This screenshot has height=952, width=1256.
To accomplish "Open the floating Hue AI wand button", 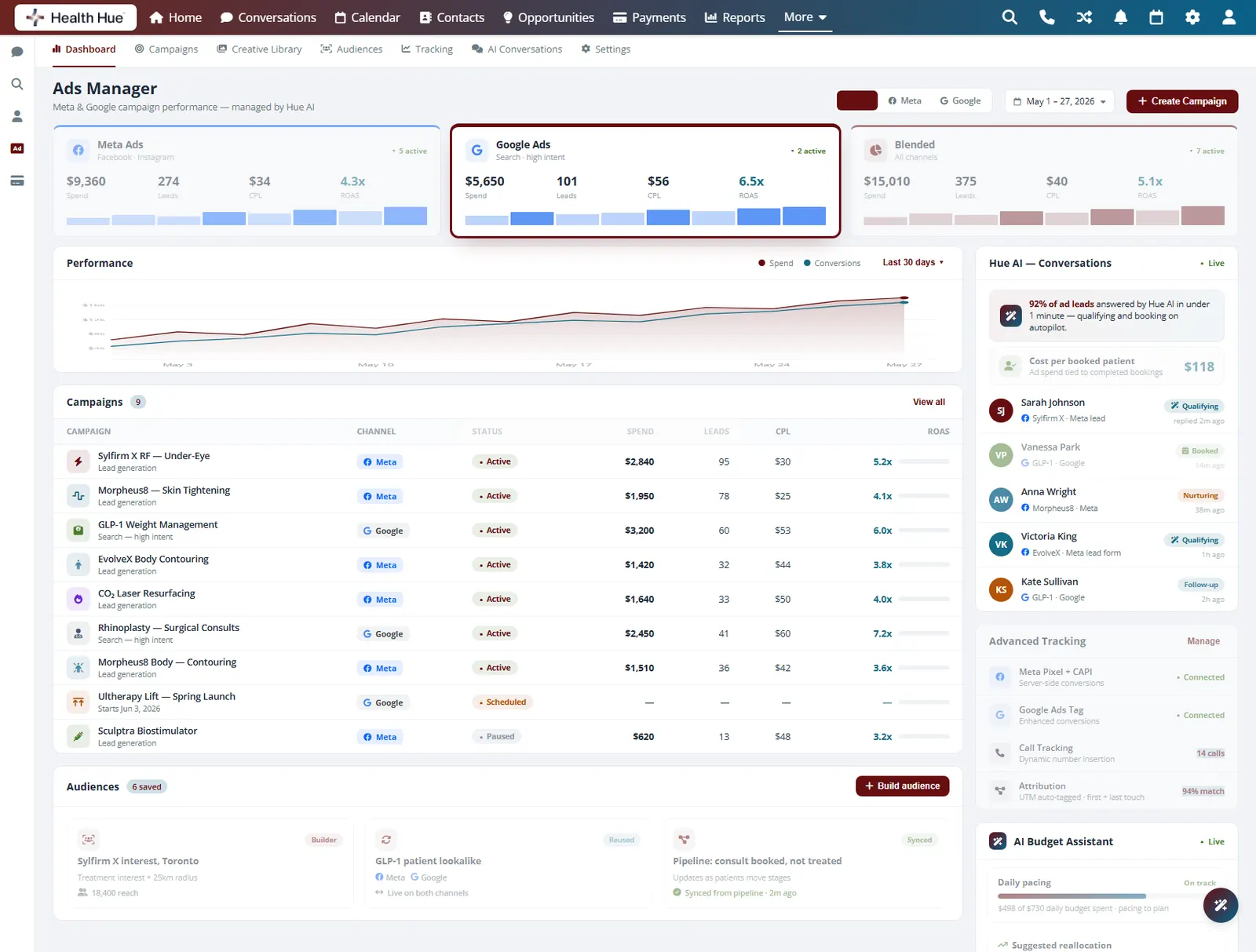I will coord(1221,905).
